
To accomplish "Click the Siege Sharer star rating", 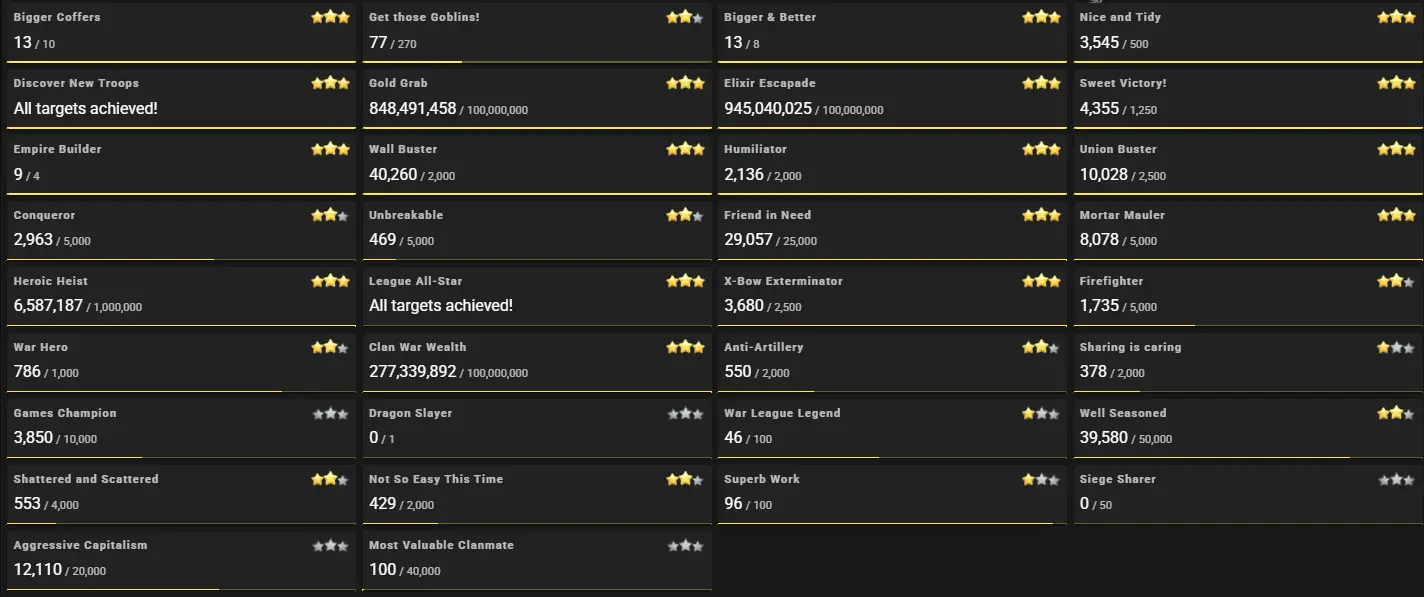I will tap(1396, 479).
